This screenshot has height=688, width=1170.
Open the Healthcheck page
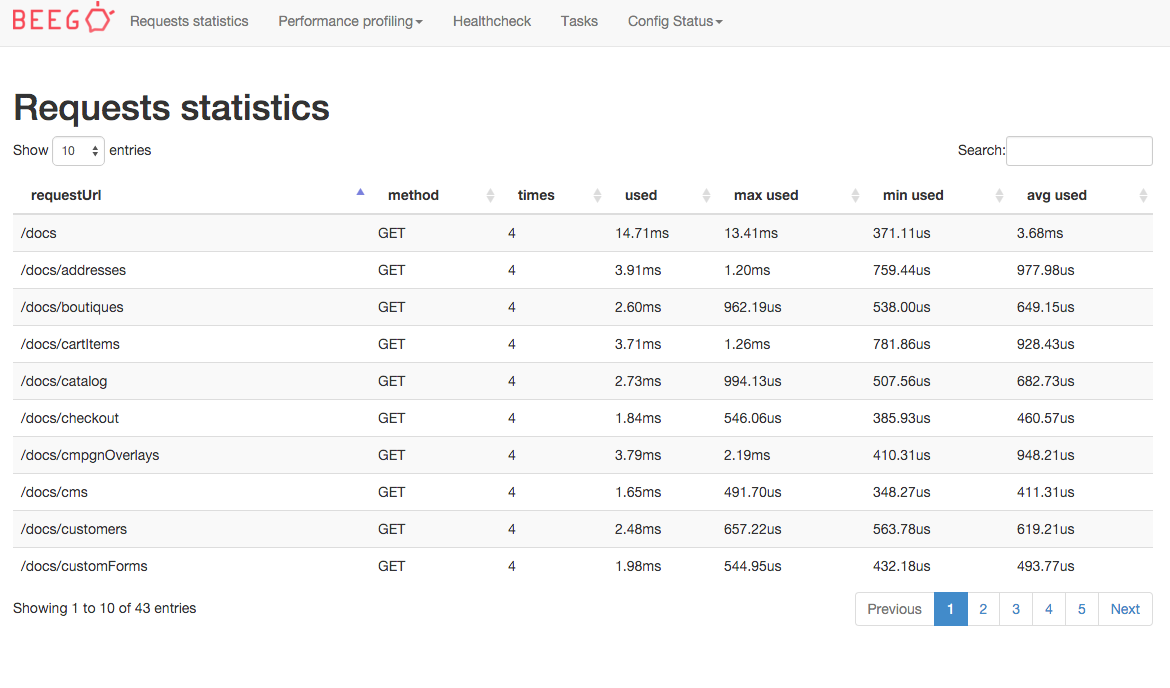pos(492,21)
